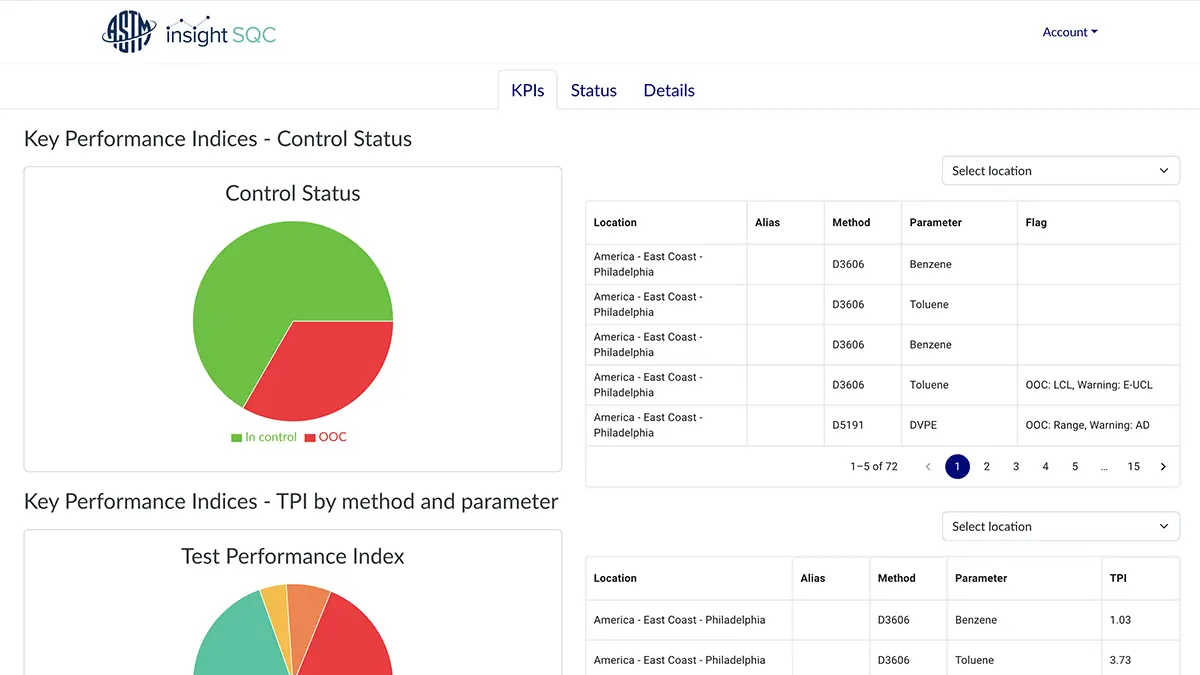The image size is (1200, 675).
Task: Open the Details tab
Action: click(x=669, y=90)
